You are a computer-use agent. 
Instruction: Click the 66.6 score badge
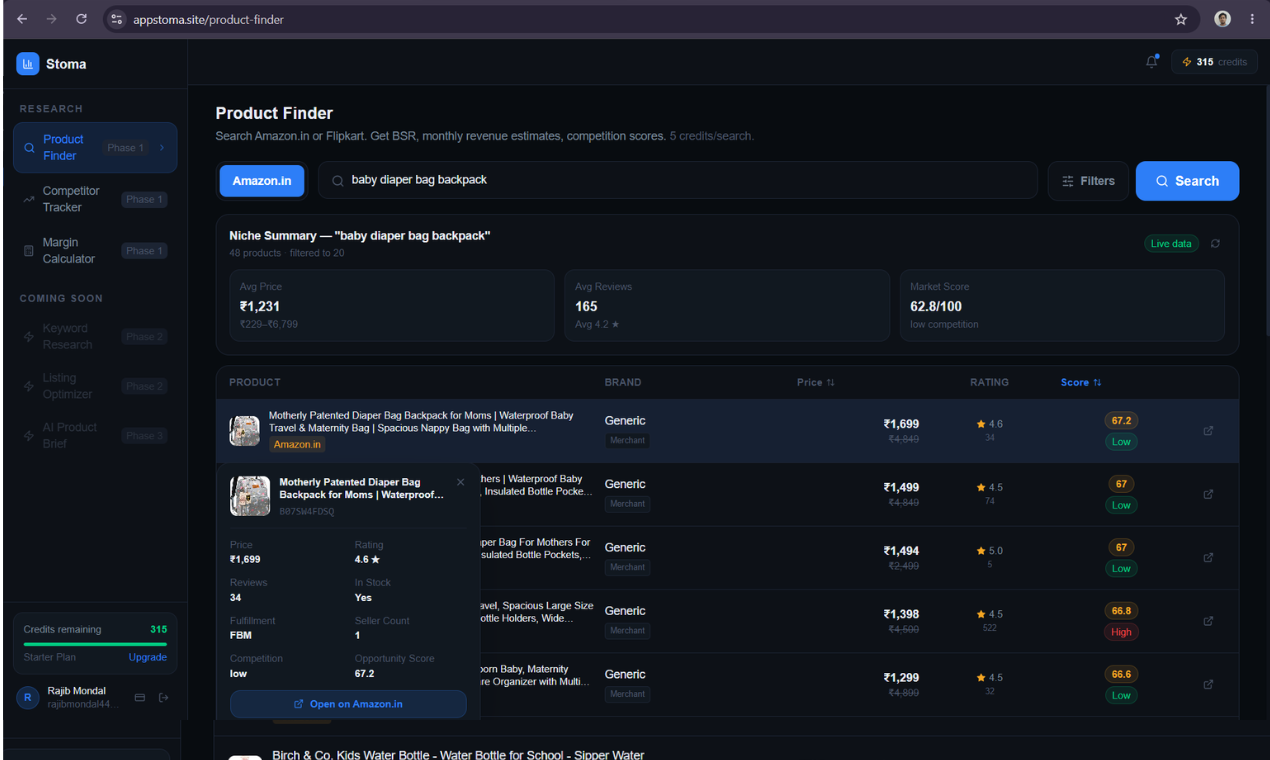pyautogui.click(x=1121, y=674)
